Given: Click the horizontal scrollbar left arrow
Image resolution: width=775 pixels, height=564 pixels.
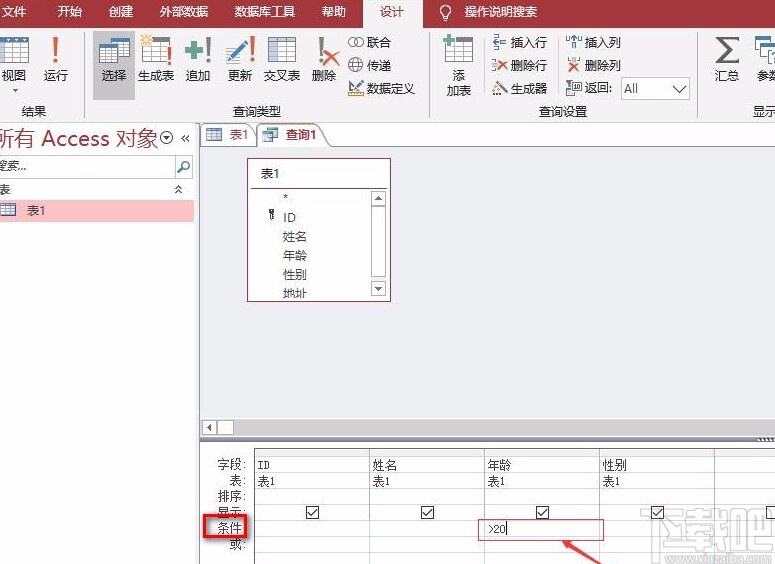Looking at the screenshot, I should tap(210, 427).
